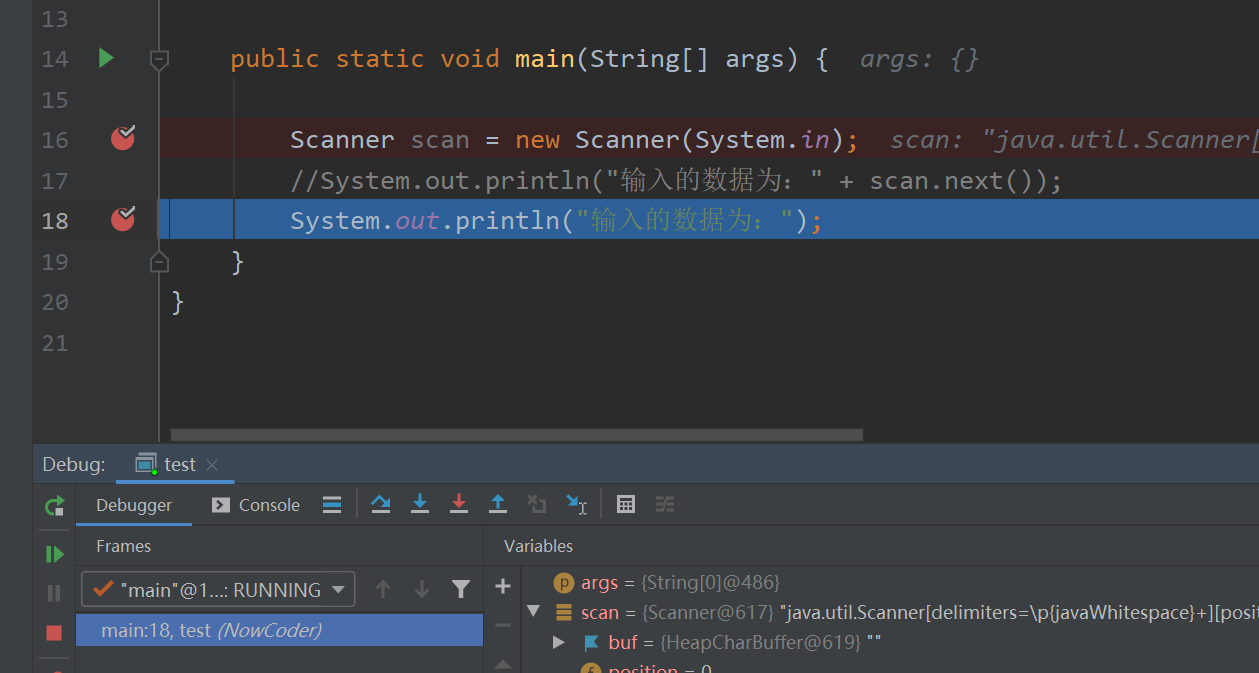This screenshot has width=1259, height=673.
Task: Select the previous frame up arrow
Action: pyautogui.click(x=383, y=590)
